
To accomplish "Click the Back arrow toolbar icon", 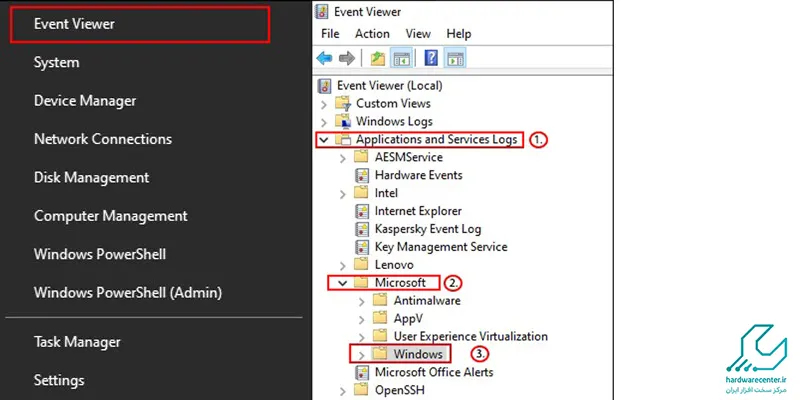I will point(324,58).
